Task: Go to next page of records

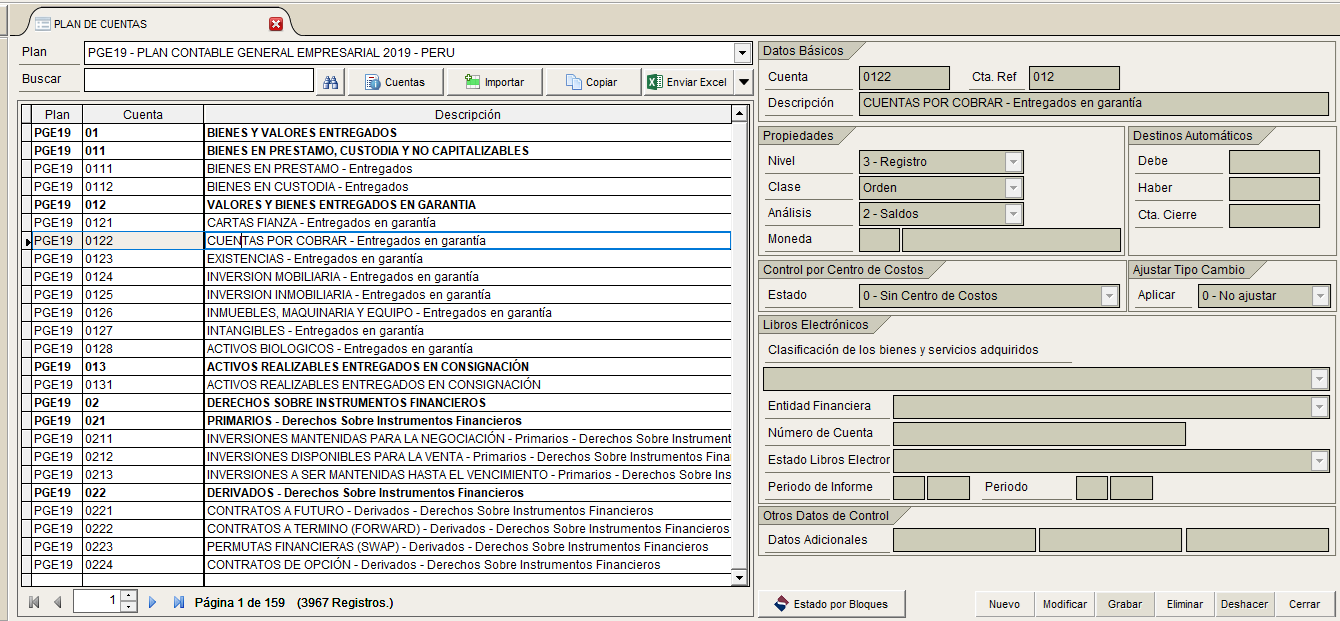Action: click(x=153, y=602)
